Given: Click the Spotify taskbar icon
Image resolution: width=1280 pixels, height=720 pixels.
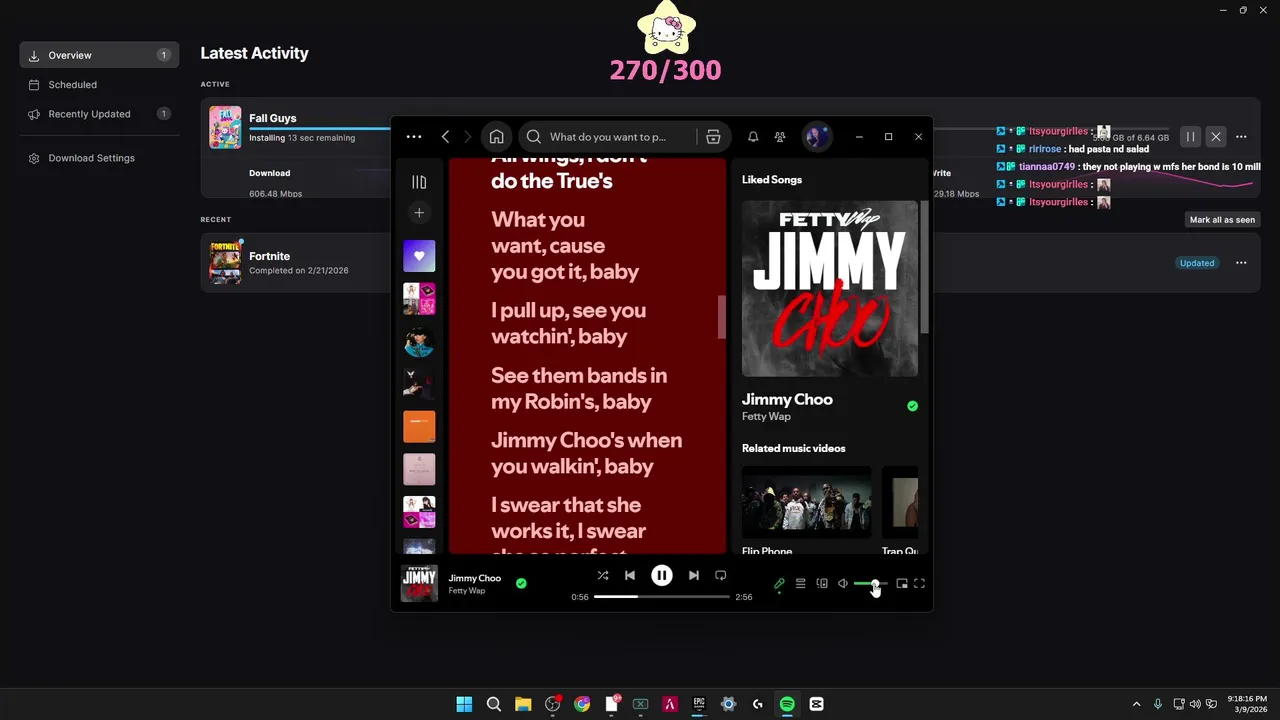Looking at the screenshot, I should (787, 704).
